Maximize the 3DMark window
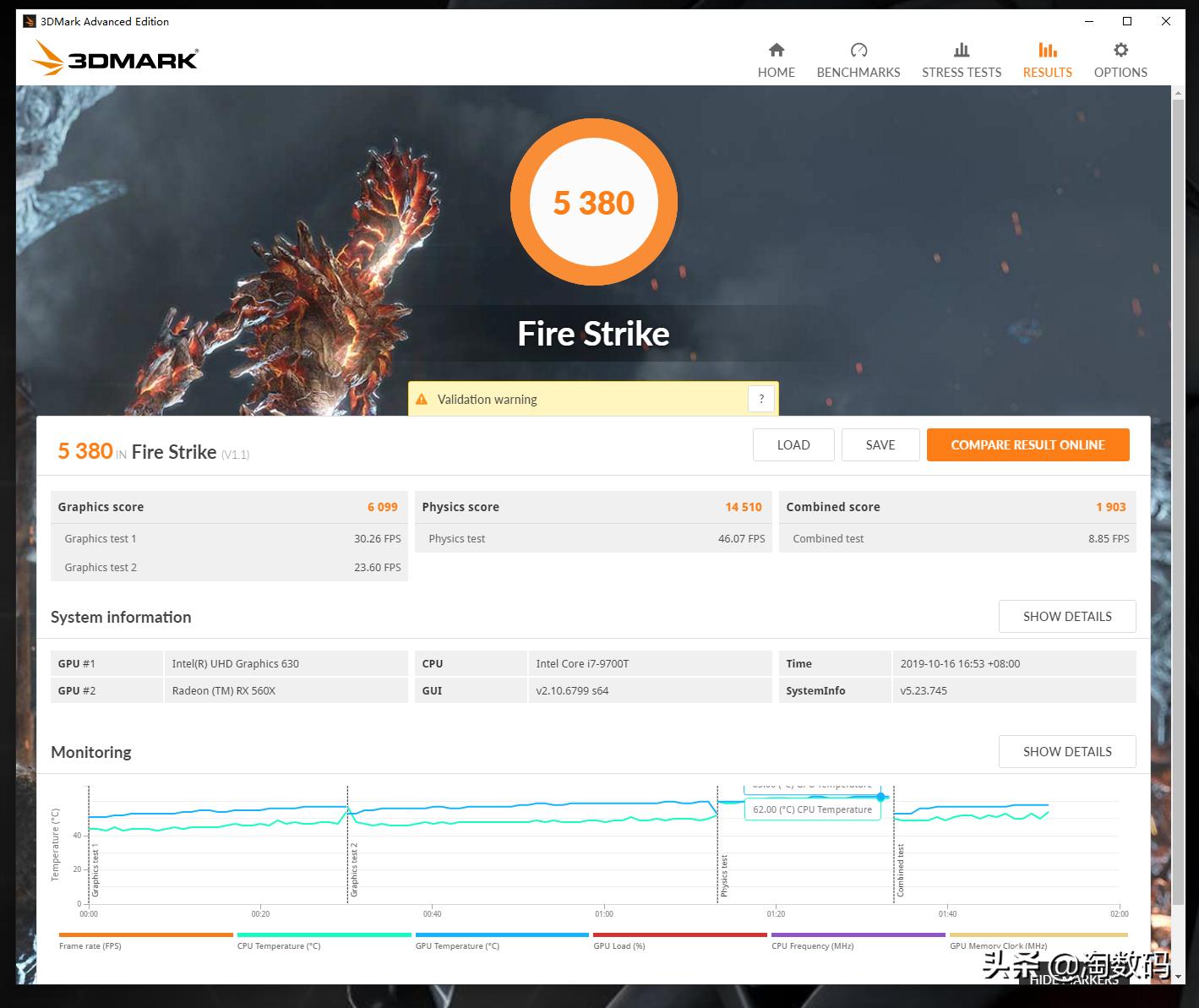The height and width of the screenshot is (1008, 1199). point(1127,21)
